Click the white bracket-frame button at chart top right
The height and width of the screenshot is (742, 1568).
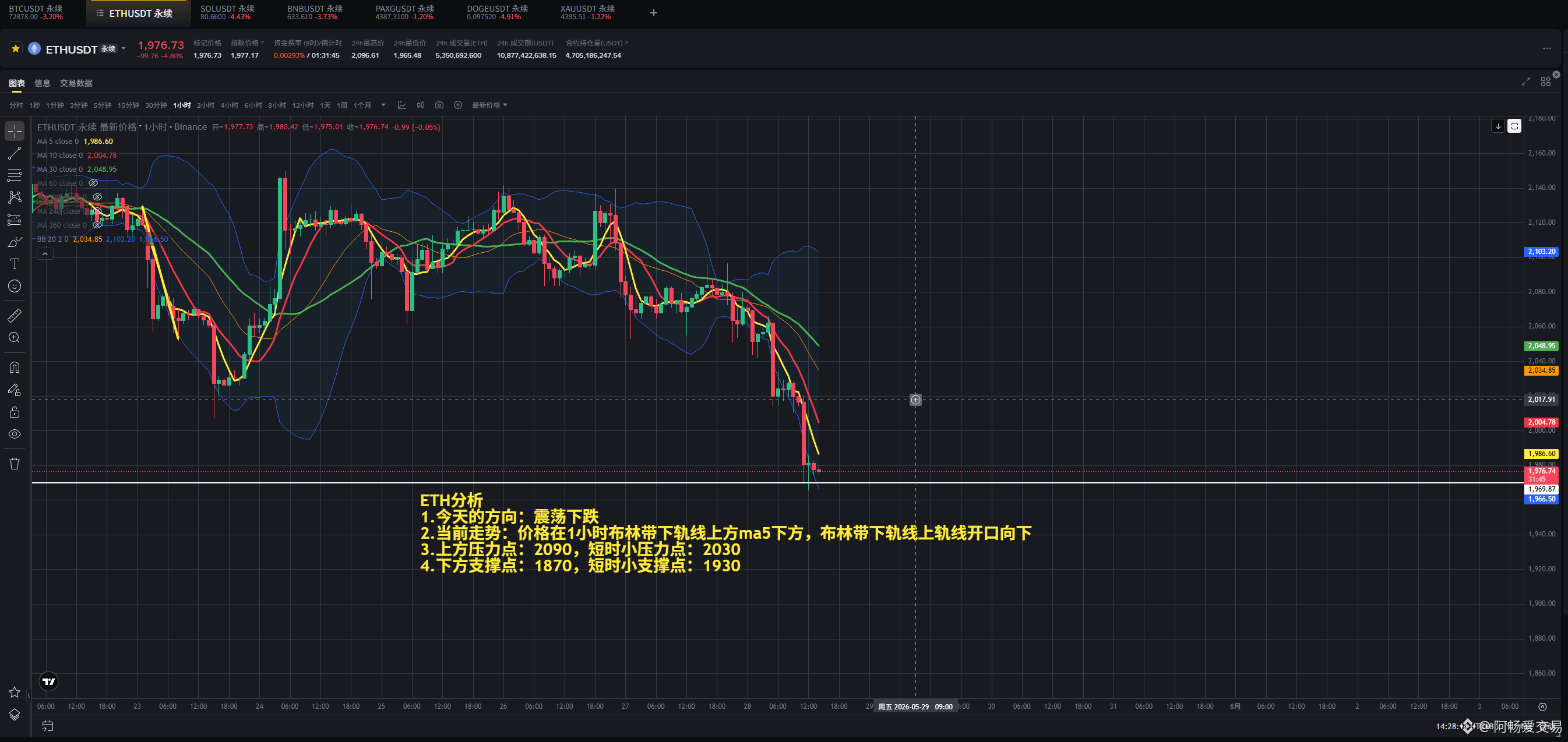point(1514,126)
